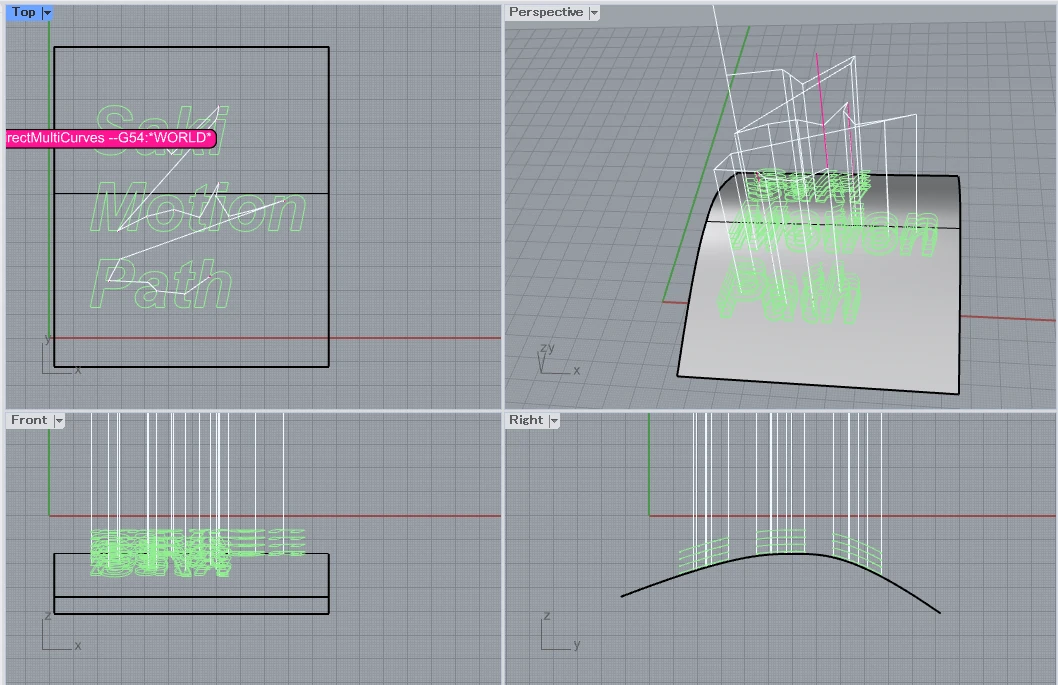The height and width of the screenshot is (685, 1058).
Task: Activate the Right viewport title label
Action: pos(526,420)
